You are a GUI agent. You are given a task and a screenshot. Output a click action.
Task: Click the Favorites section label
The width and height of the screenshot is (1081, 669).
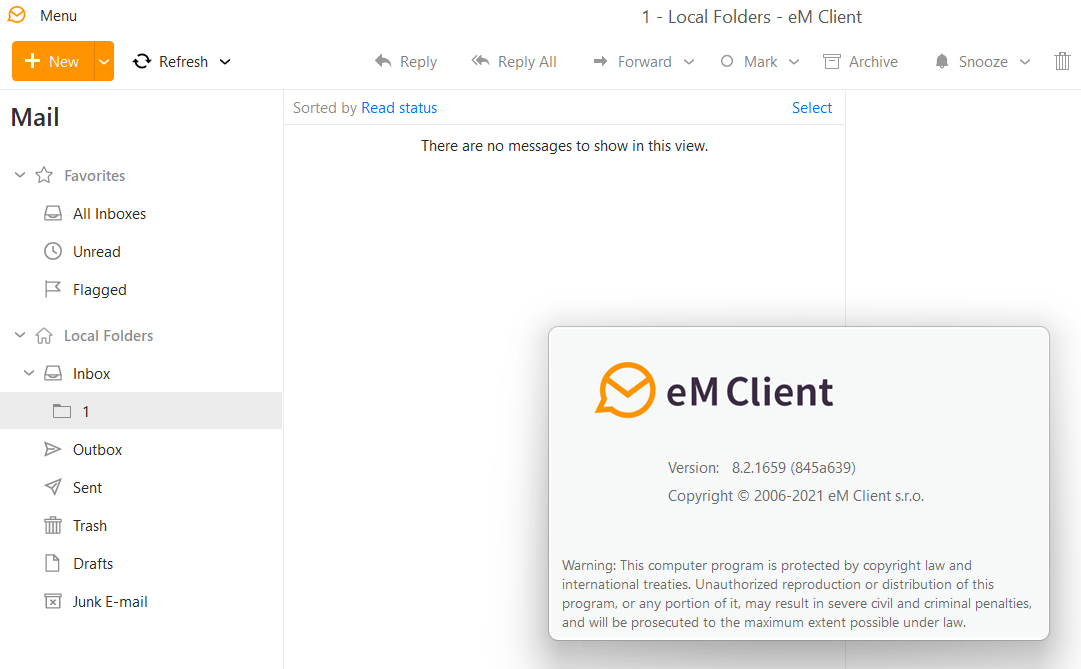coord(94,176)
